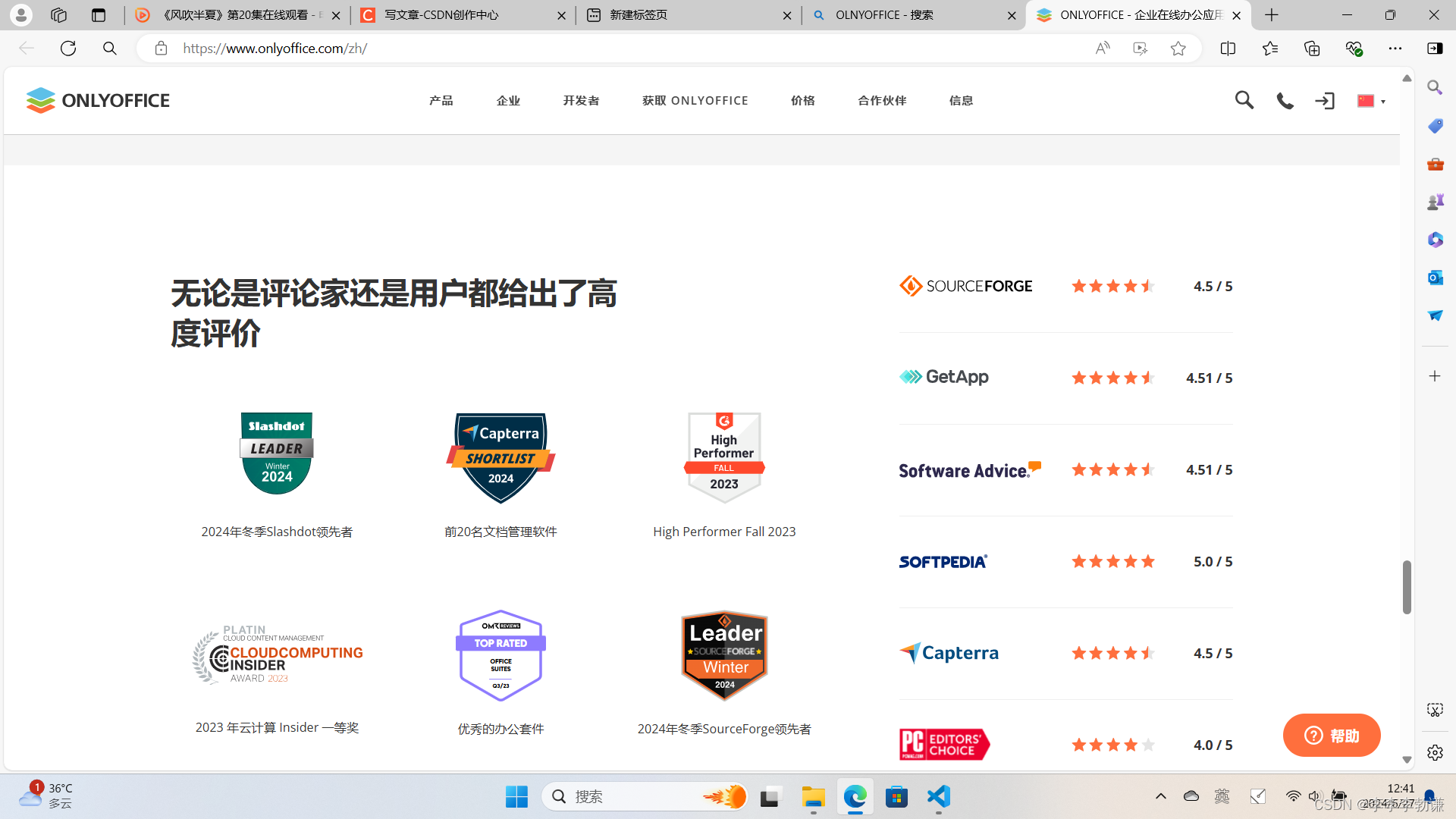Open the 企业 menu
This screenshot has width=1456, height=819.
(x=508, y=101)
